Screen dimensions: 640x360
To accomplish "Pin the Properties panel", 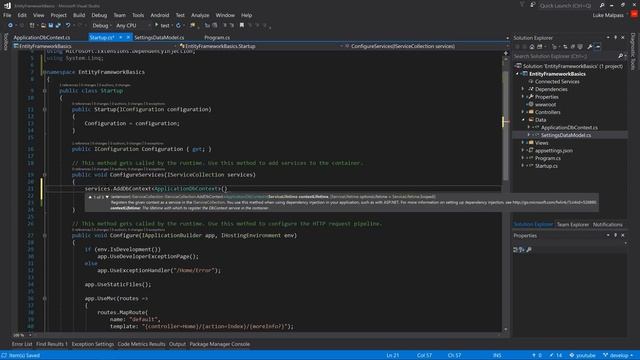I will pyautogui.click(x=616, y=236).
